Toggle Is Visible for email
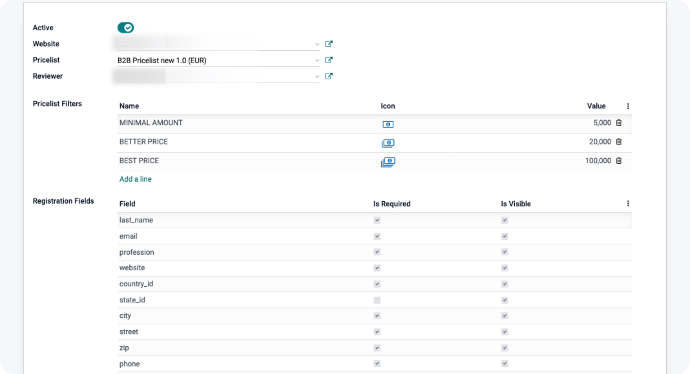 [504, 236]
